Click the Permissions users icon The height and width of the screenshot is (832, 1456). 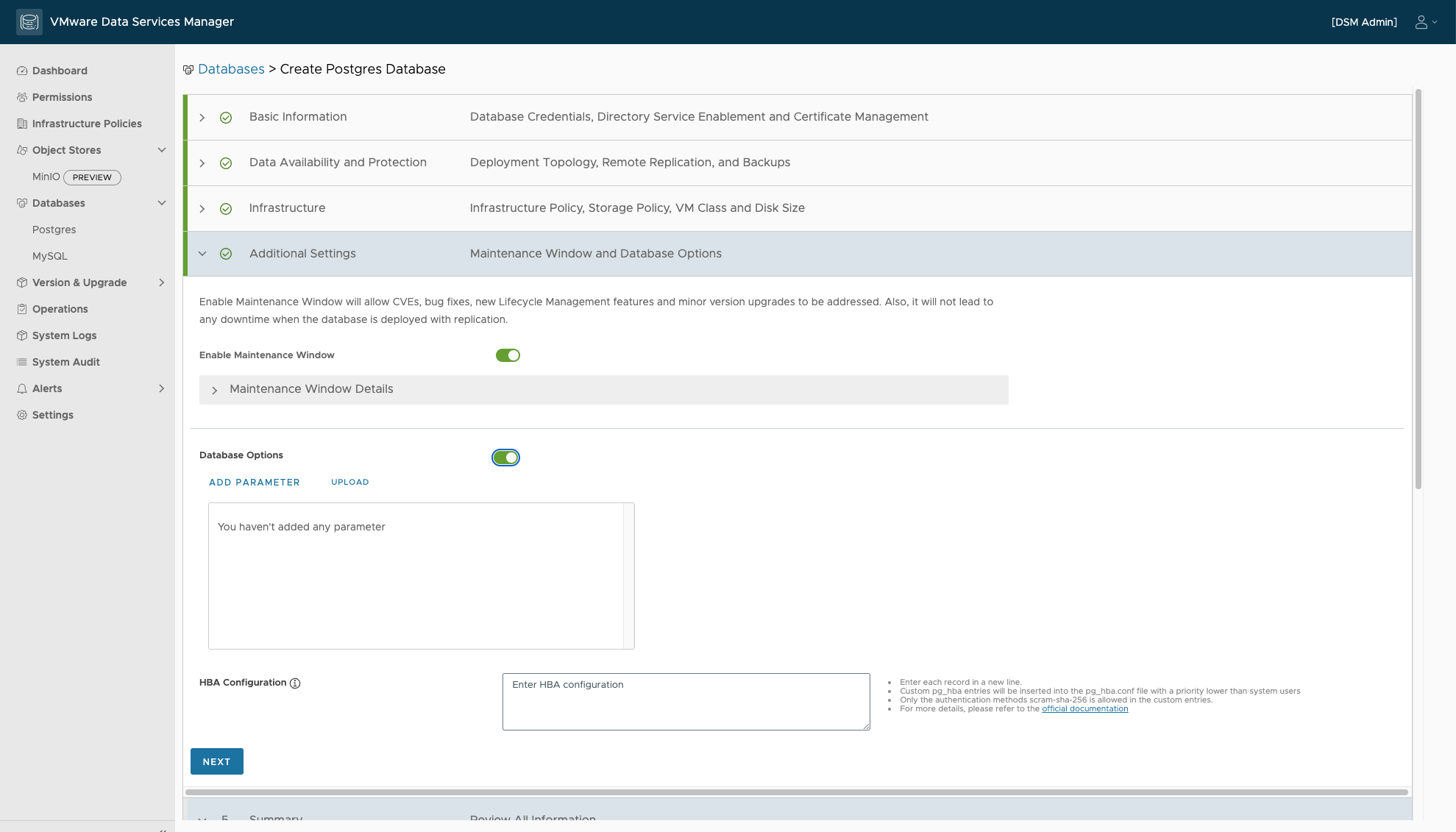[x=22, y=97]
